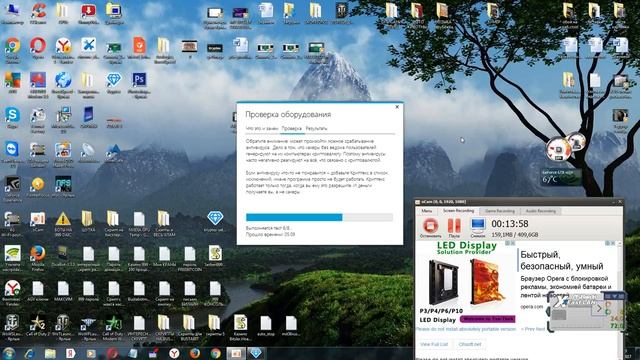Viewport: 640px width, 360px height.
Task: Open the 'Результаты' tab in hardware check dialog
Action: click(x=316, y=128)
